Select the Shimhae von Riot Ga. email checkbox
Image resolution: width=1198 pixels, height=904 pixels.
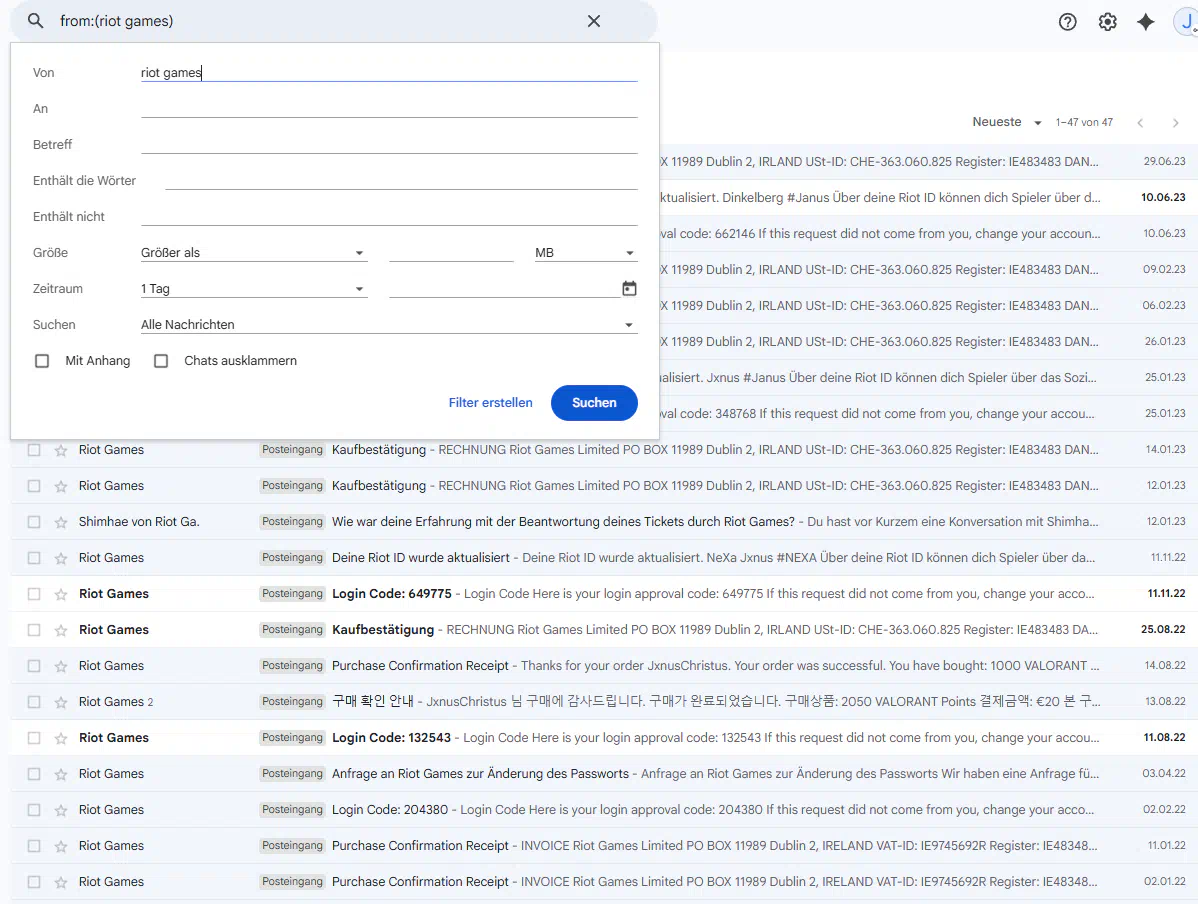[x=34, y=522]
